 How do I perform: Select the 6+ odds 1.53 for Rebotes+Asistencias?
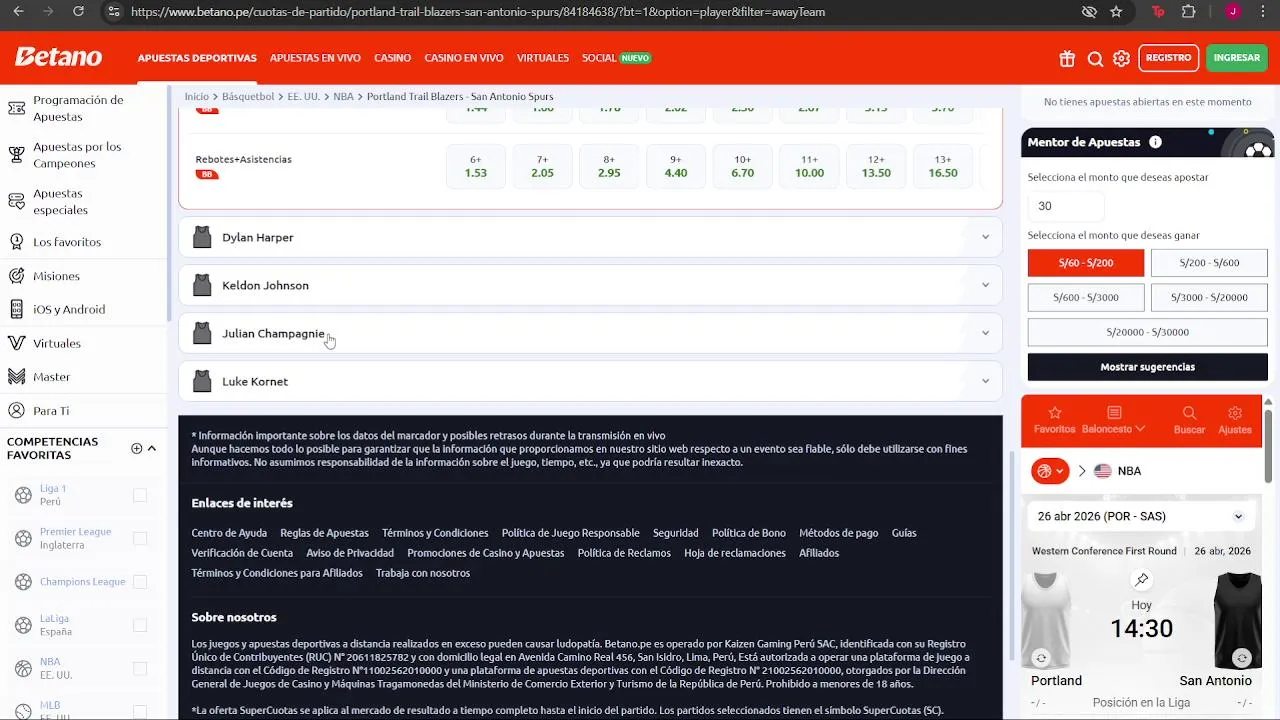point(476,166)
